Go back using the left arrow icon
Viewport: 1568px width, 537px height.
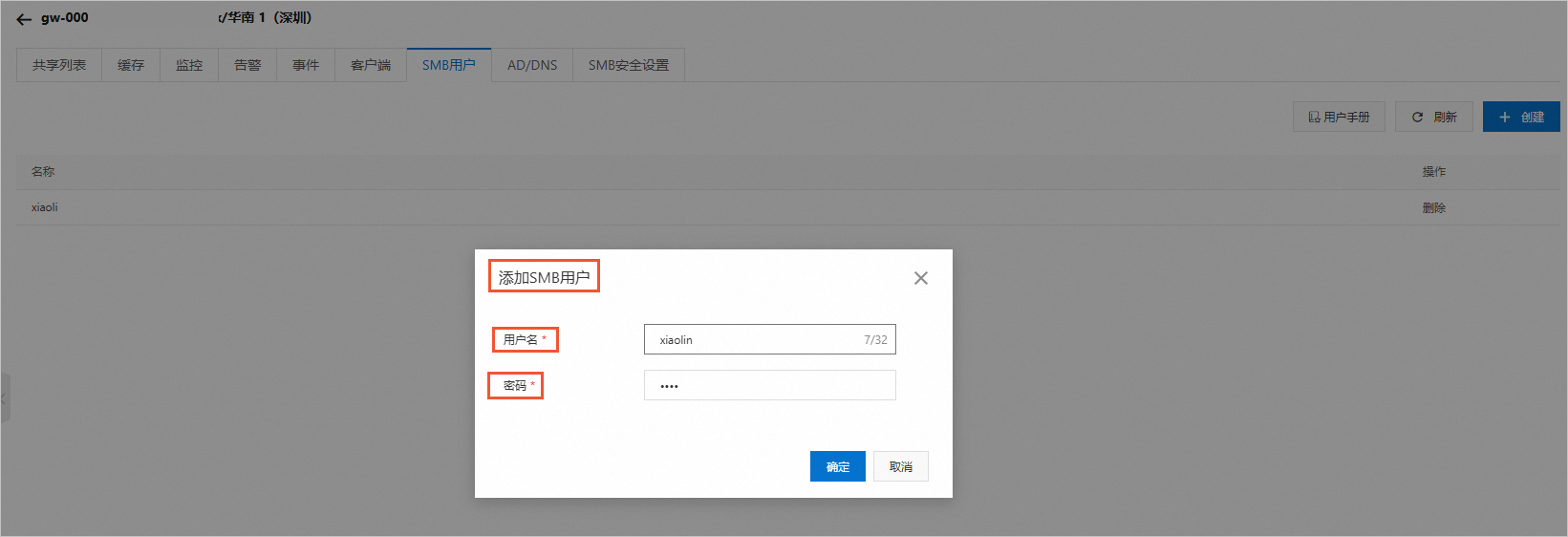[x=24, y=19]
